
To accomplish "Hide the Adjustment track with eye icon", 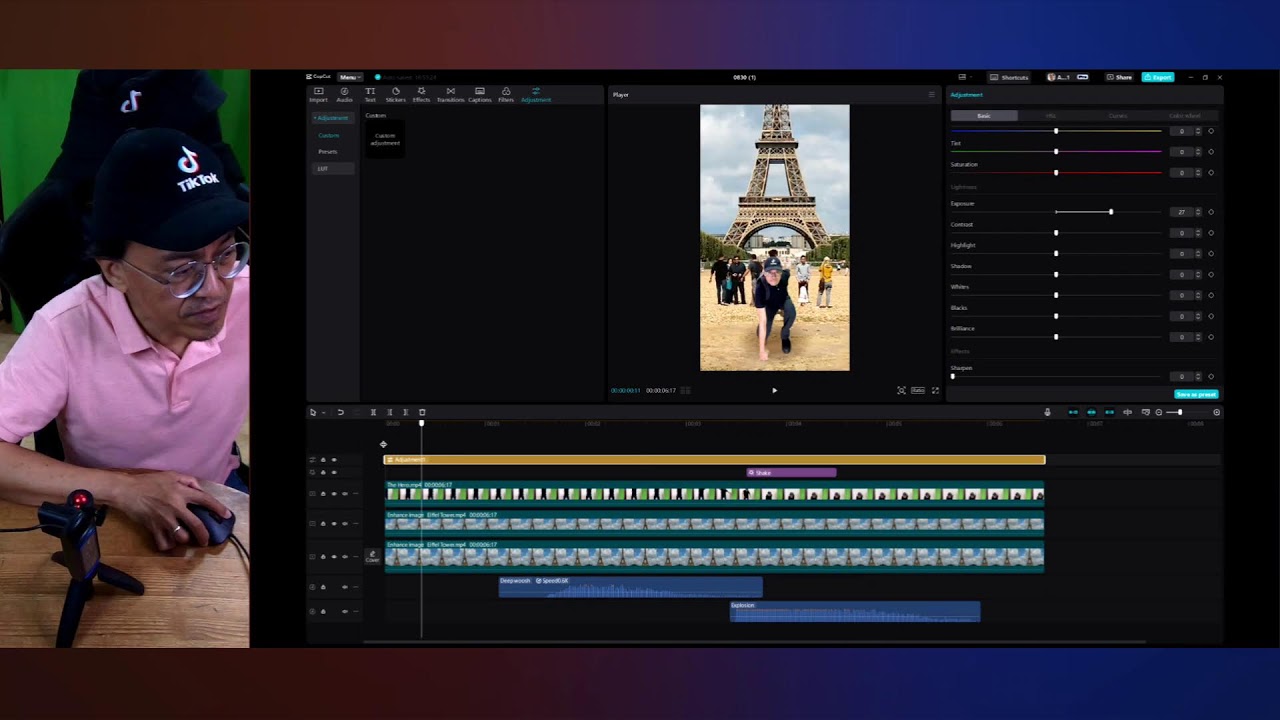I will (x=334, y=460).
